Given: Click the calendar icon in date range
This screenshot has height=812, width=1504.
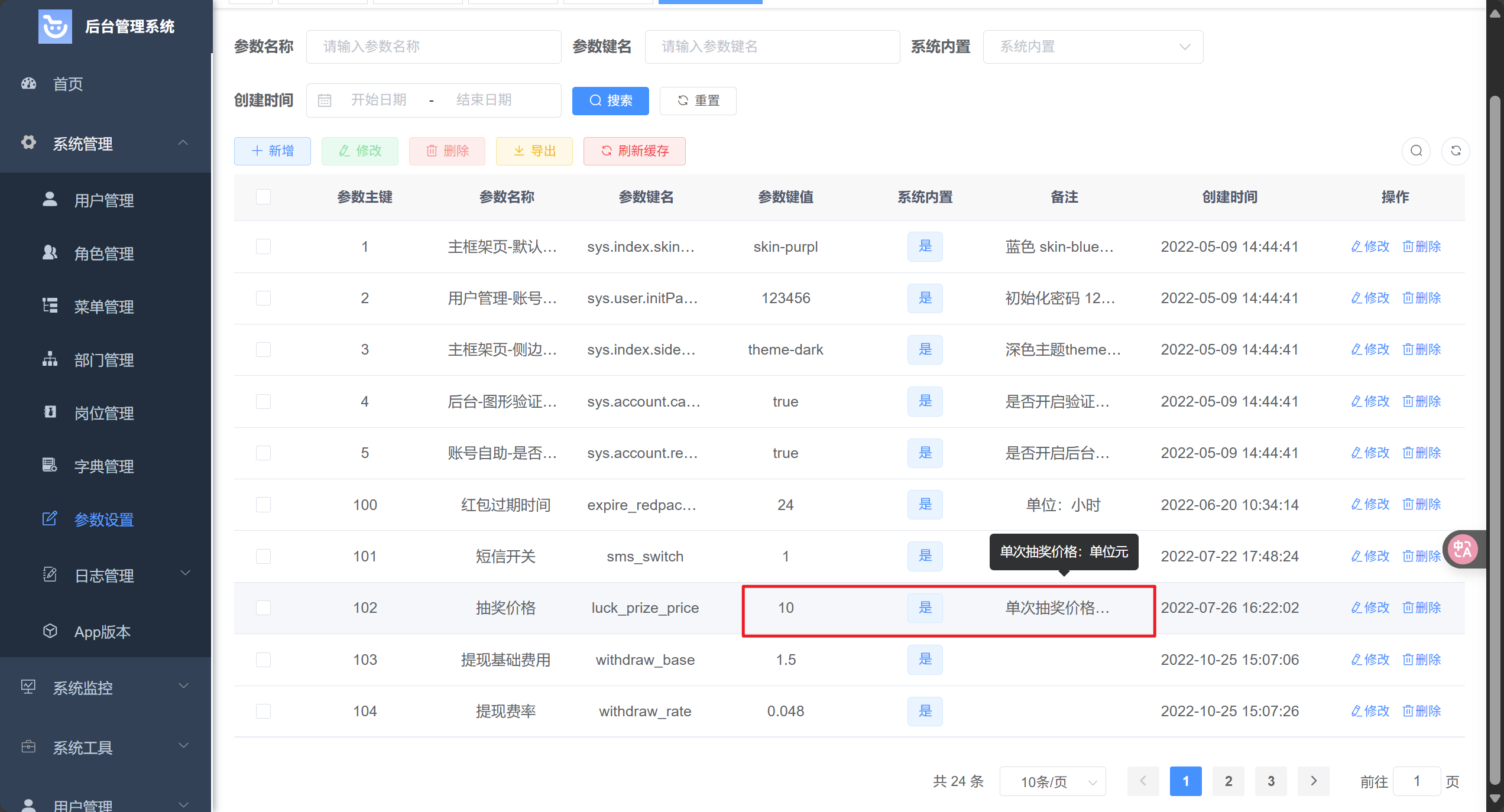Looking at the screenshot, I should coord(325,100).
